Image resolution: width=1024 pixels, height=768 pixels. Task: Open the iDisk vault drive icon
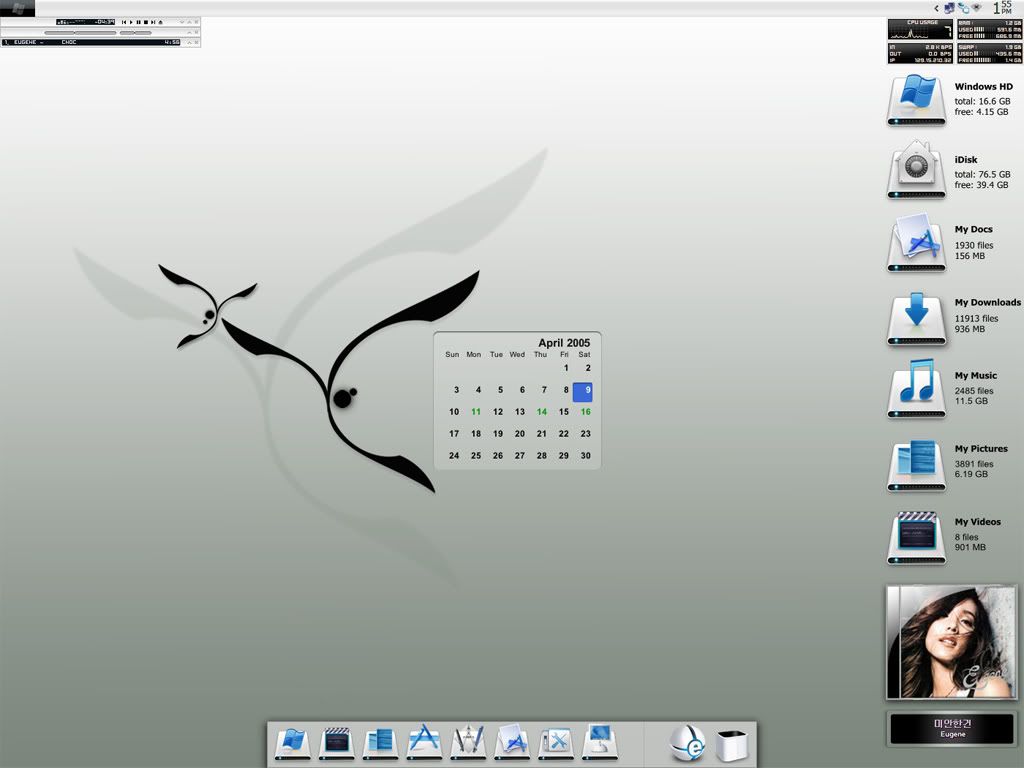916,169
